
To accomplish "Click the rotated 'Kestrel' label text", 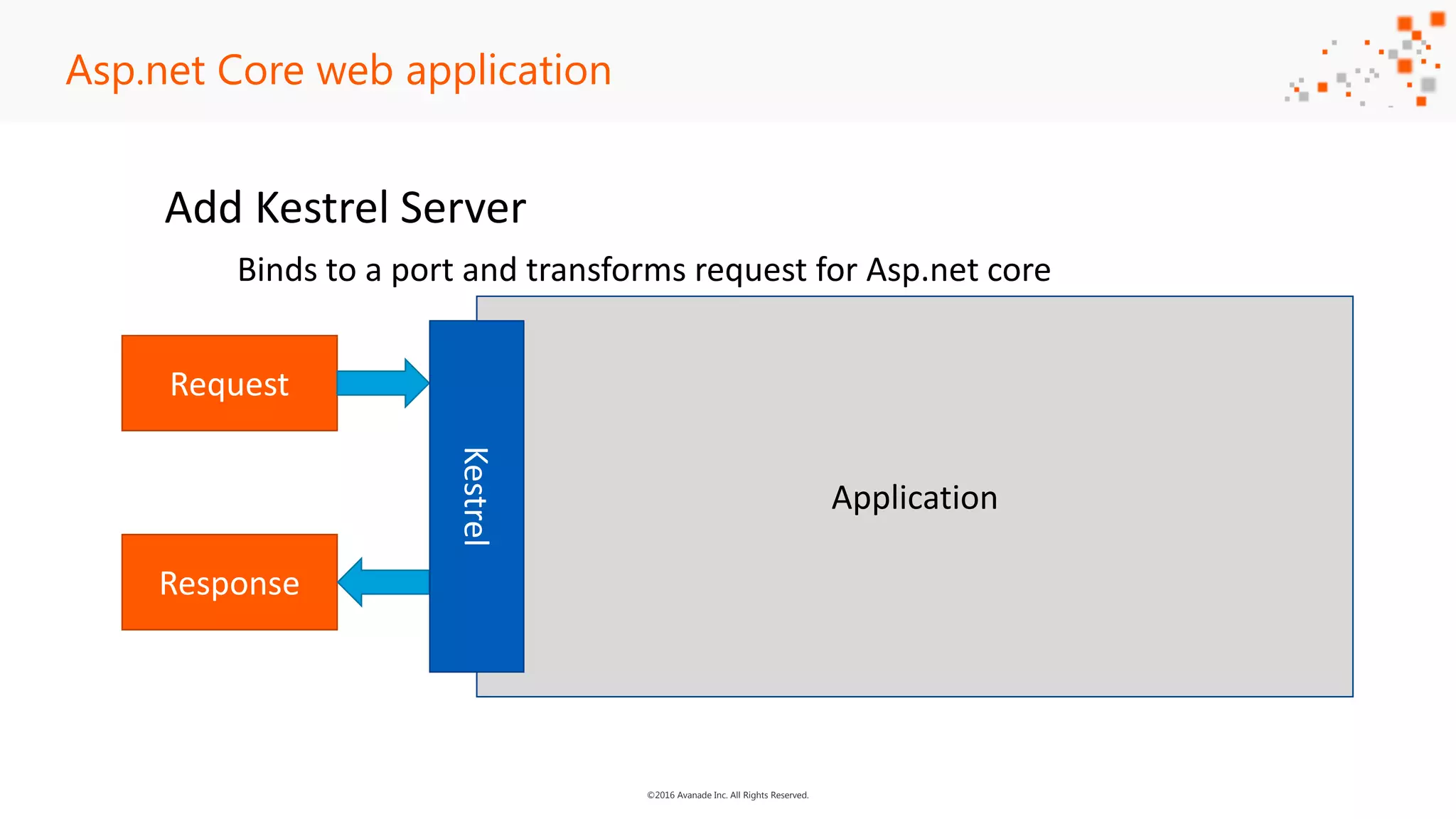I will (476, 496).
